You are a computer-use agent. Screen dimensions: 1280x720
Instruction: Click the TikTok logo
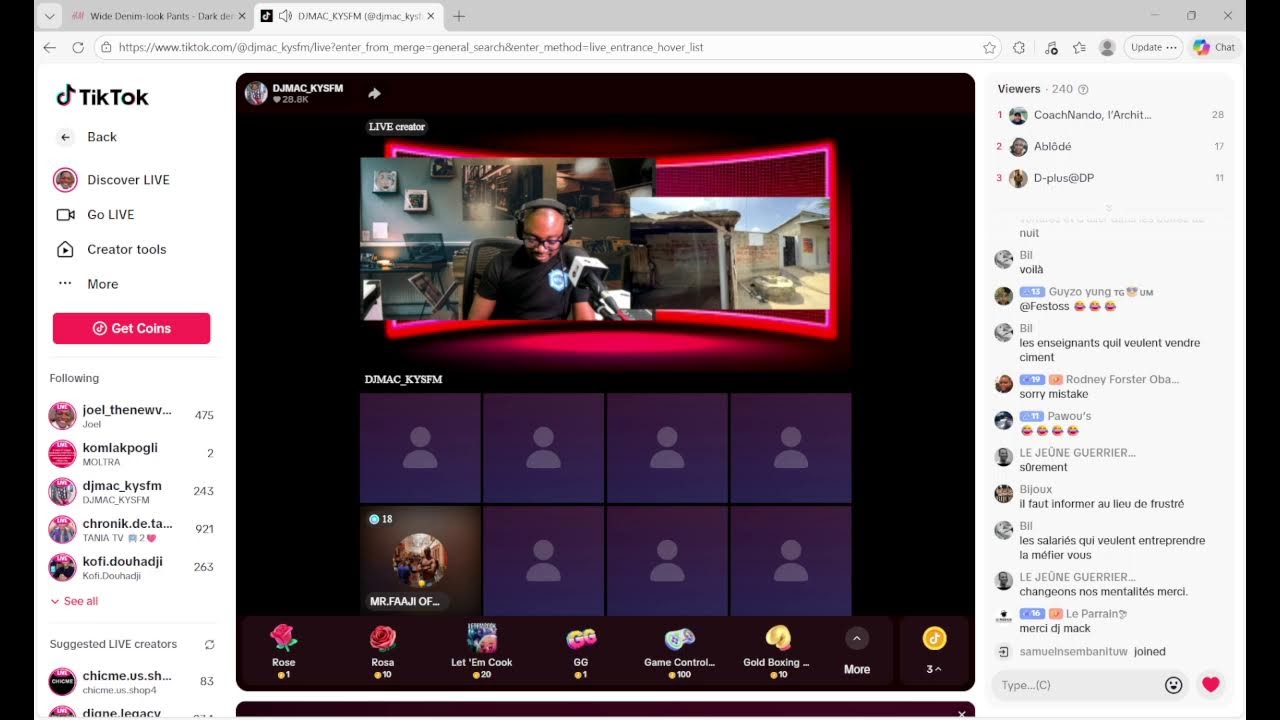102,96
